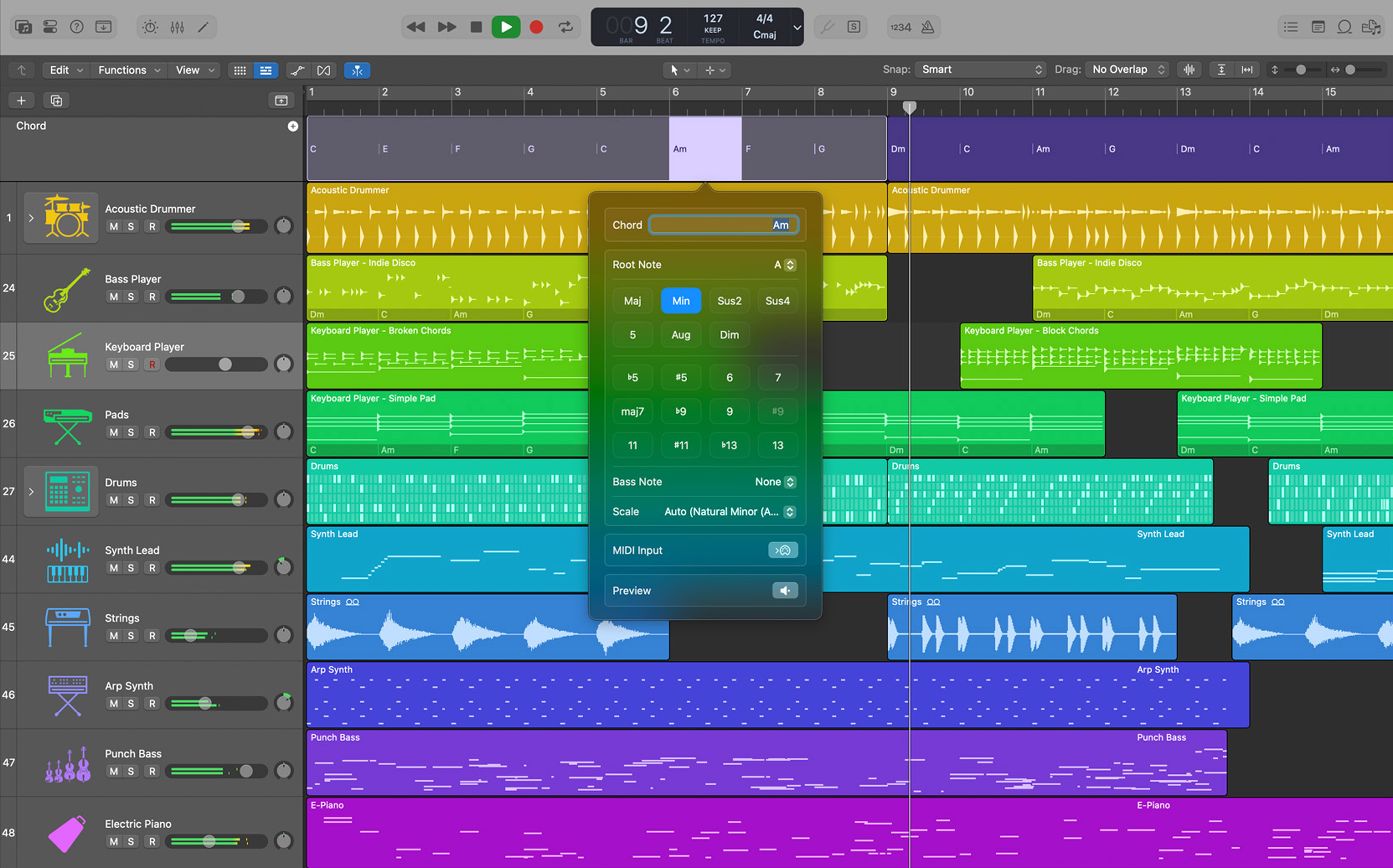
Task: Toggle the Cycle loop button
Action: pos(565,27)
